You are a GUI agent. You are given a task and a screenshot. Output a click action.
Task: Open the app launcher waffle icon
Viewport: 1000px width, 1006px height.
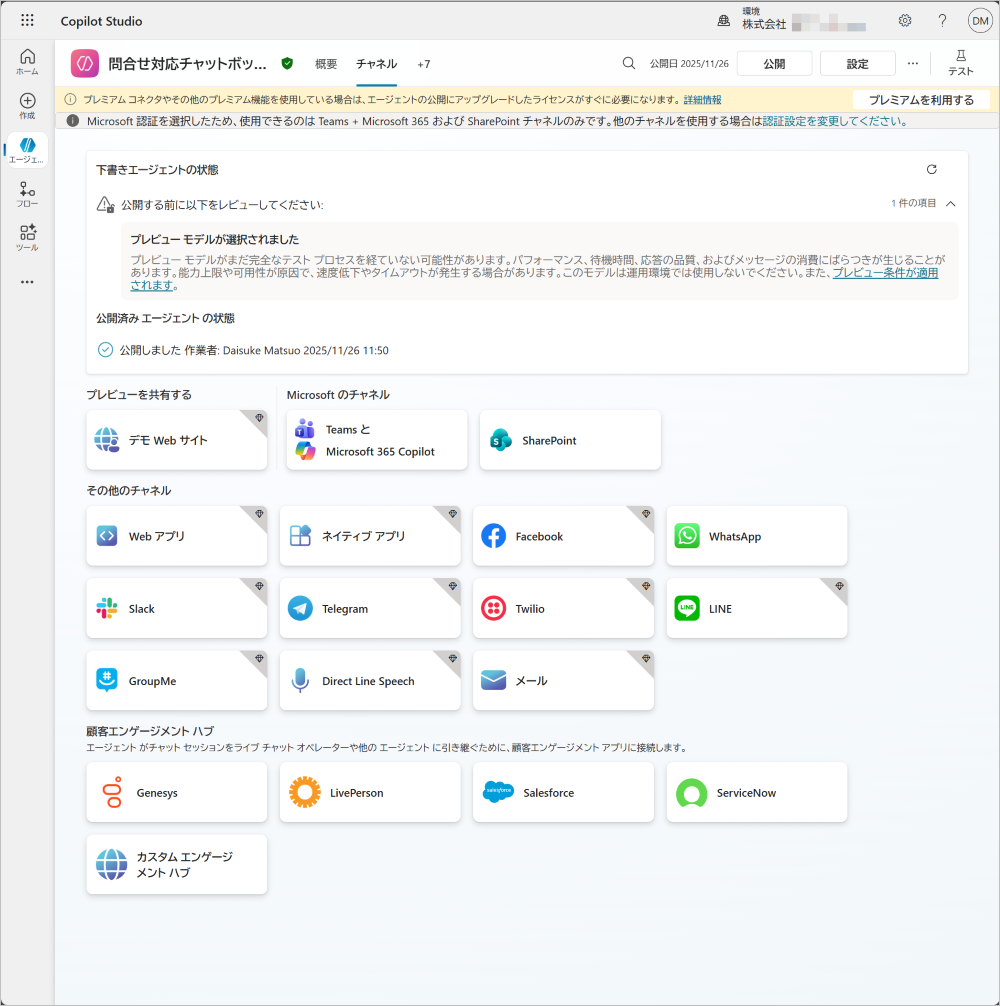tap(27, 20)
